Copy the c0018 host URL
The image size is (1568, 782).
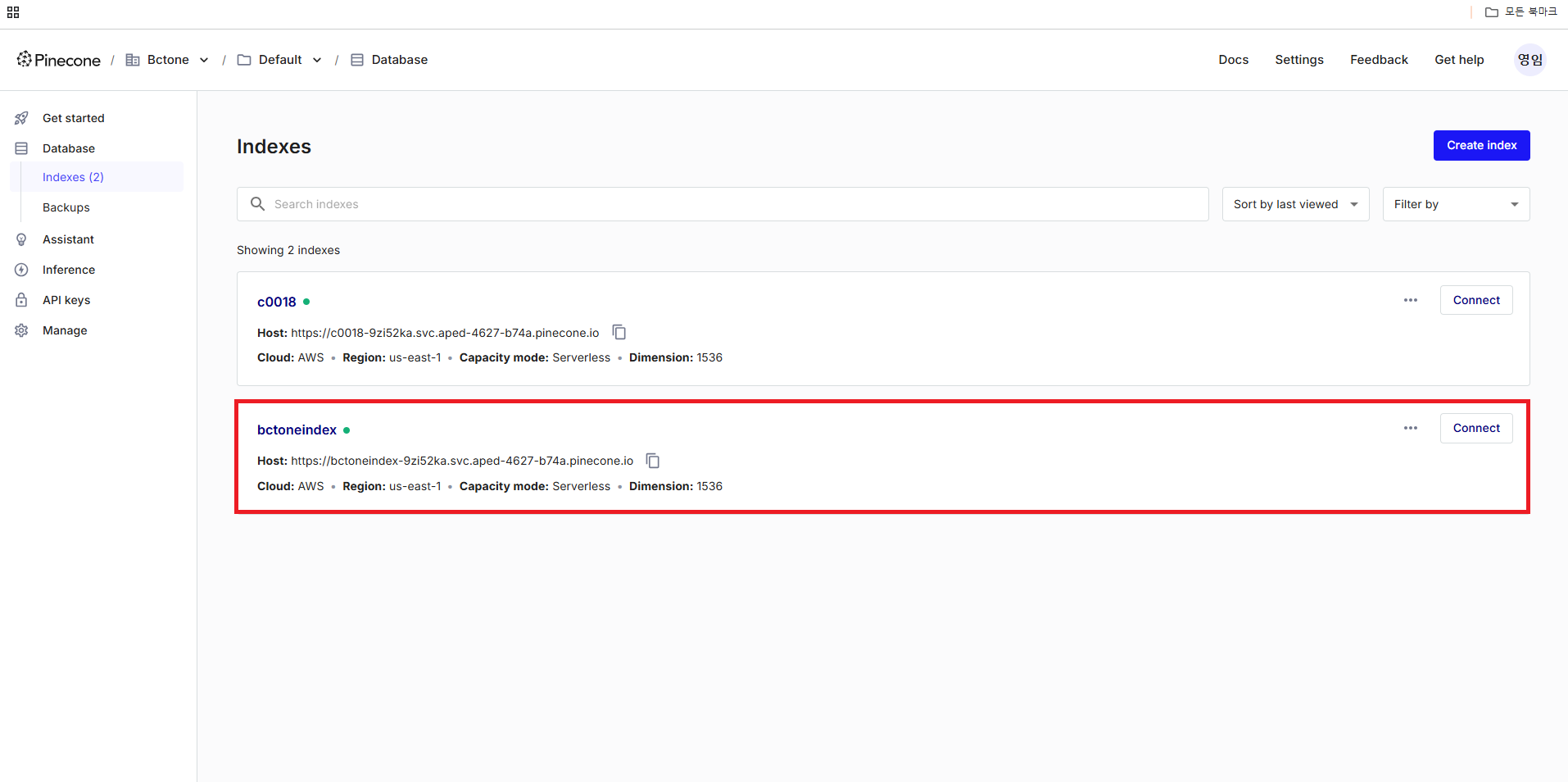click(619, 332)
